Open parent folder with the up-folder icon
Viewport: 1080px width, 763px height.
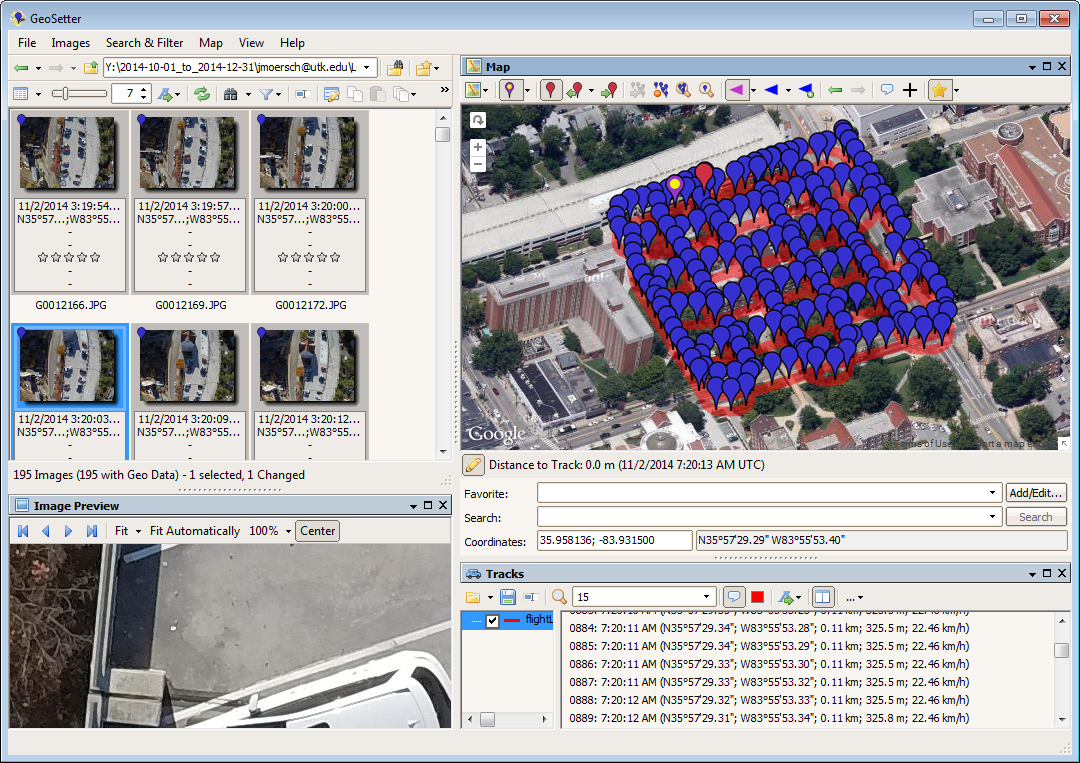pos(91,68)
